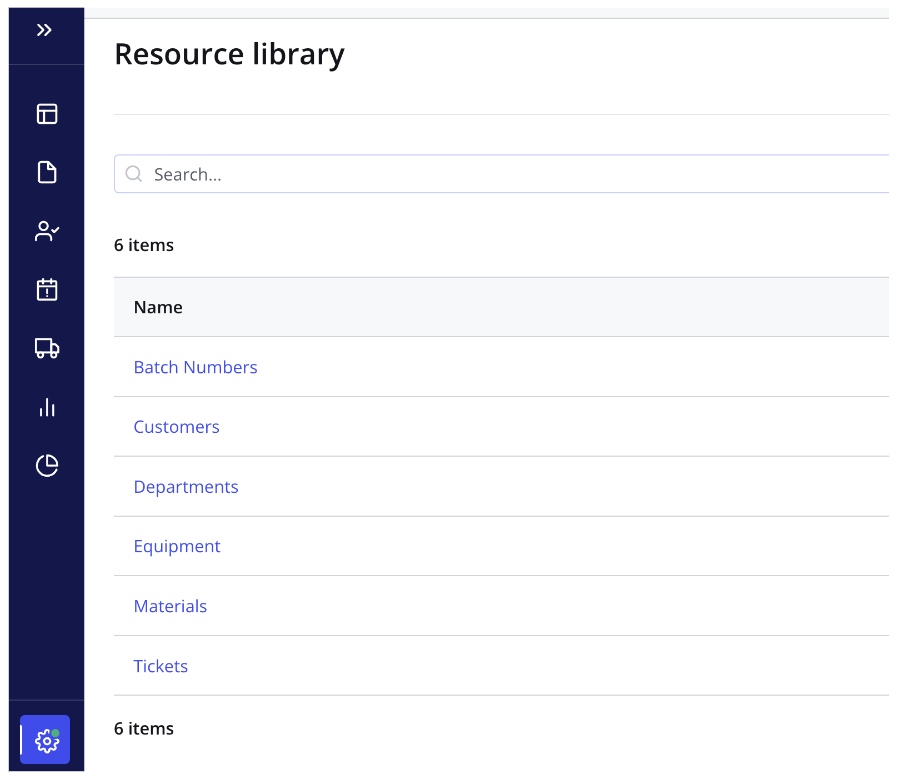Open the dashboard layout icon in sidebar

click(x=47, y=114)
